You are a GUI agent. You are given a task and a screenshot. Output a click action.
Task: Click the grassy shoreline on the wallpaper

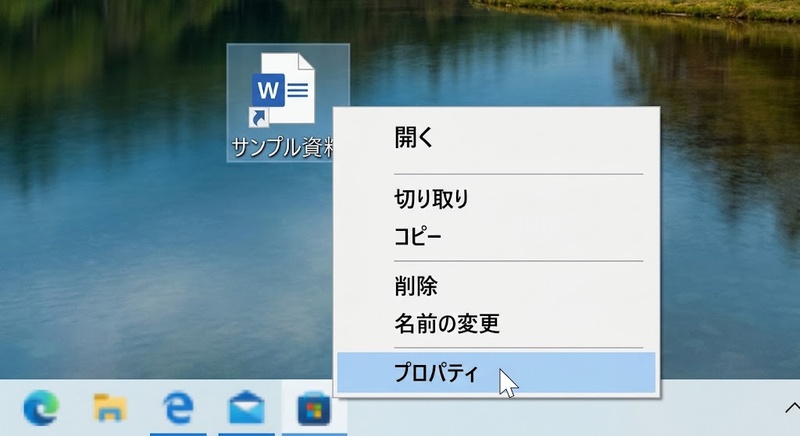coord(638,9)
